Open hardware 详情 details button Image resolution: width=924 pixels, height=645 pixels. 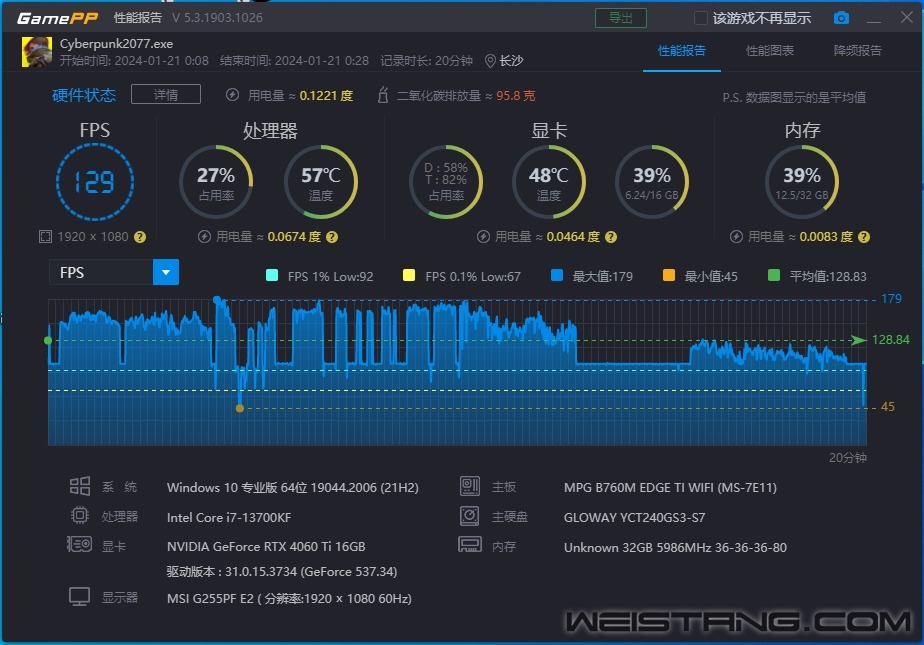166,94
